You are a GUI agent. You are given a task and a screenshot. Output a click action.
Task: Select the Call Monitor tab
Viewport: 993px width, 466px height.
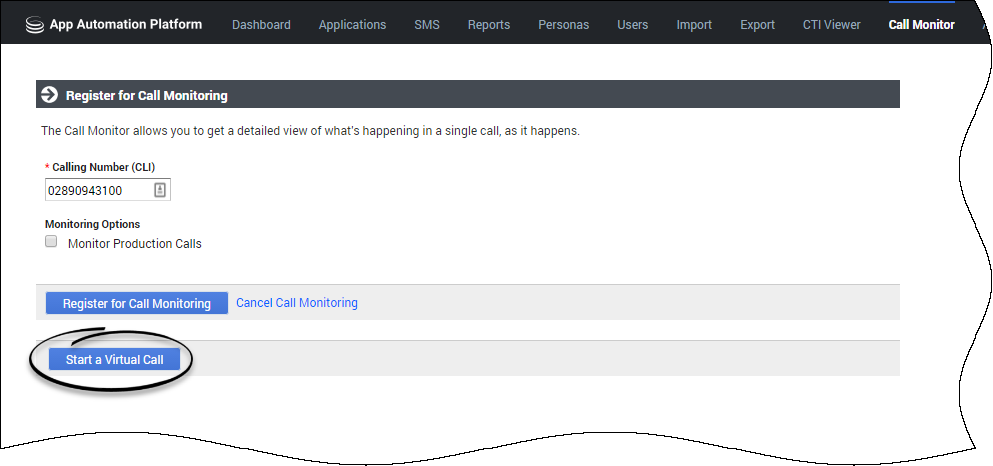click(921, 25)
